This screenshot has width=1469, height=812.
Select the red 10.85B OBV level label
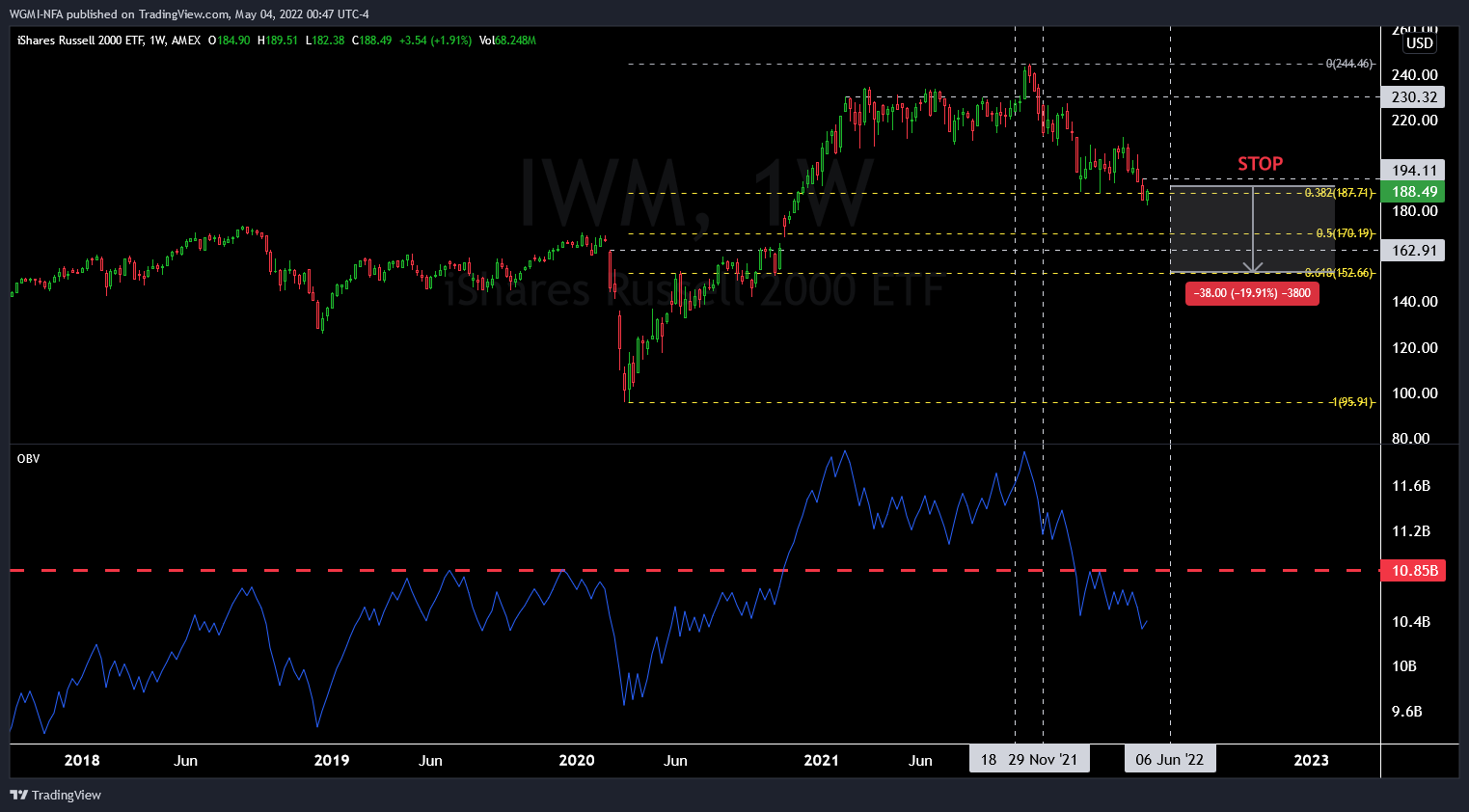pyautogui.click(x=1414, y=571)
